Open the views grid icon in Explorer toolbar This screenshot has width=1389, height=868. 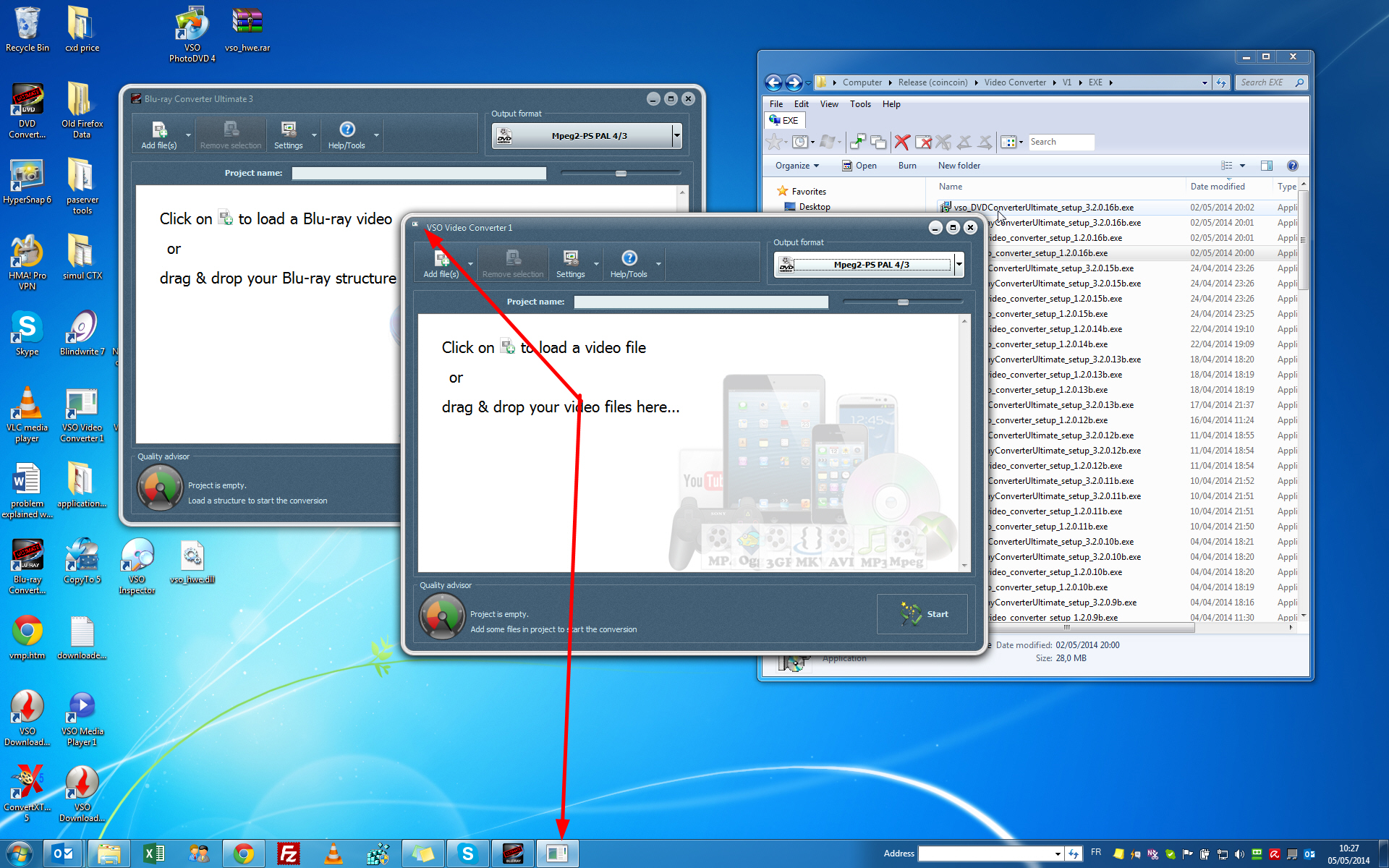click(x=1008, y=142)
